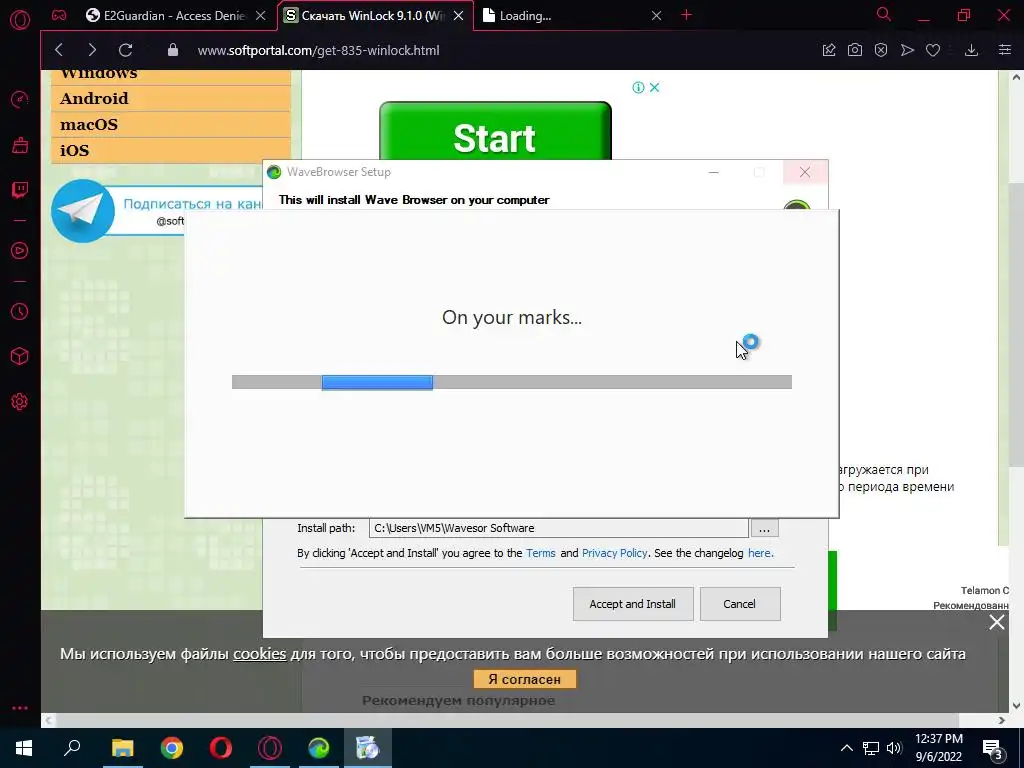
Task: Click Cancel in WaveBrowser Setup
Action: point(740,604)
